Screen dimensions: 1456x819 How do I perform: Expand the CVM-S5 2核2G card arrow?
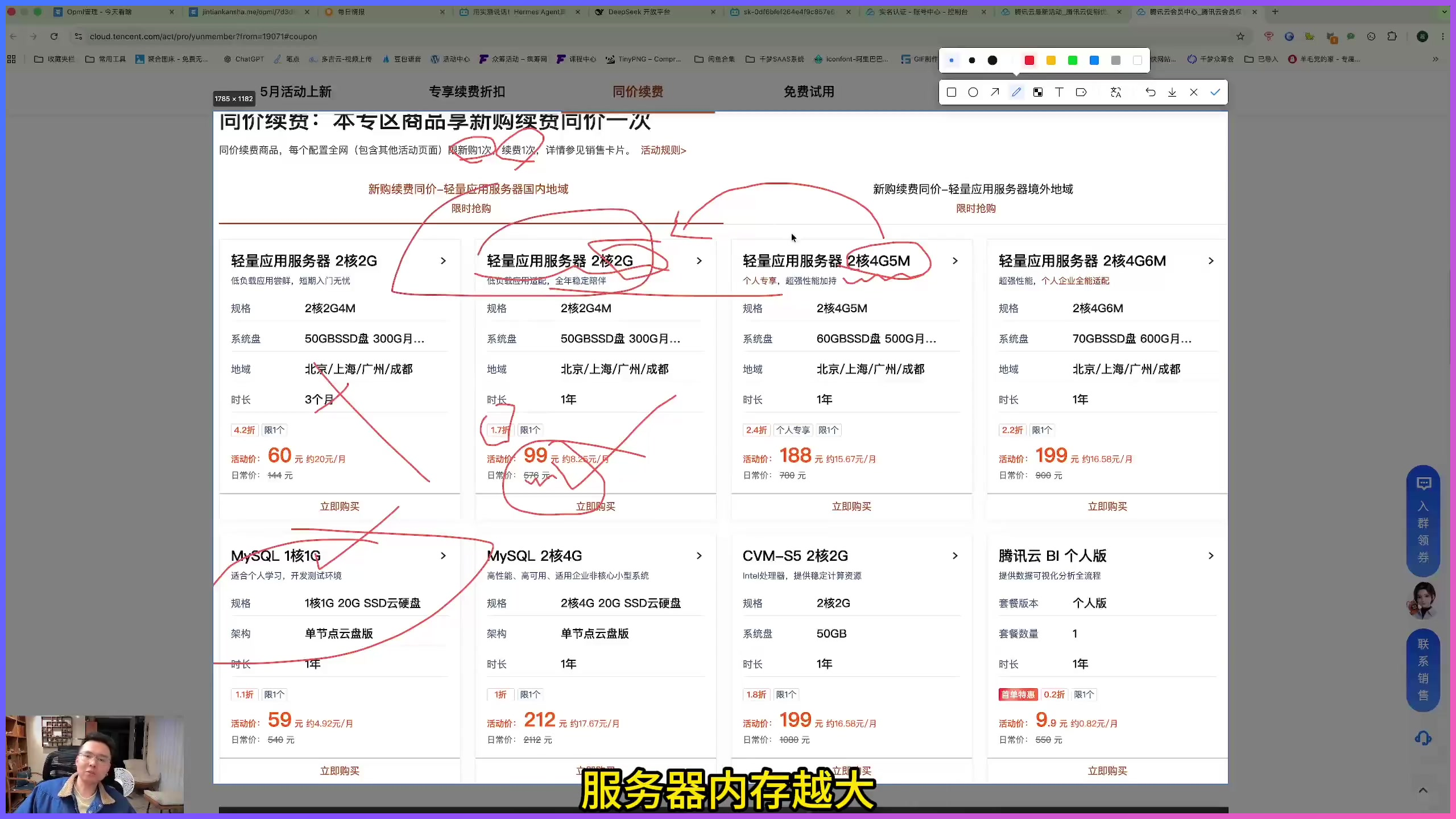coord(955,556)
